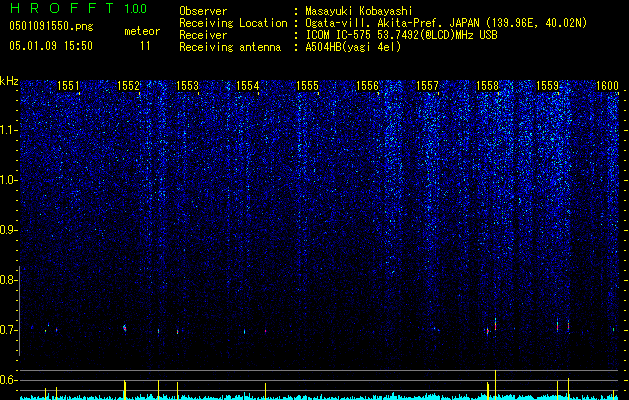
Task: Click the 1559 time marker
Action: (x=547, y=85)
